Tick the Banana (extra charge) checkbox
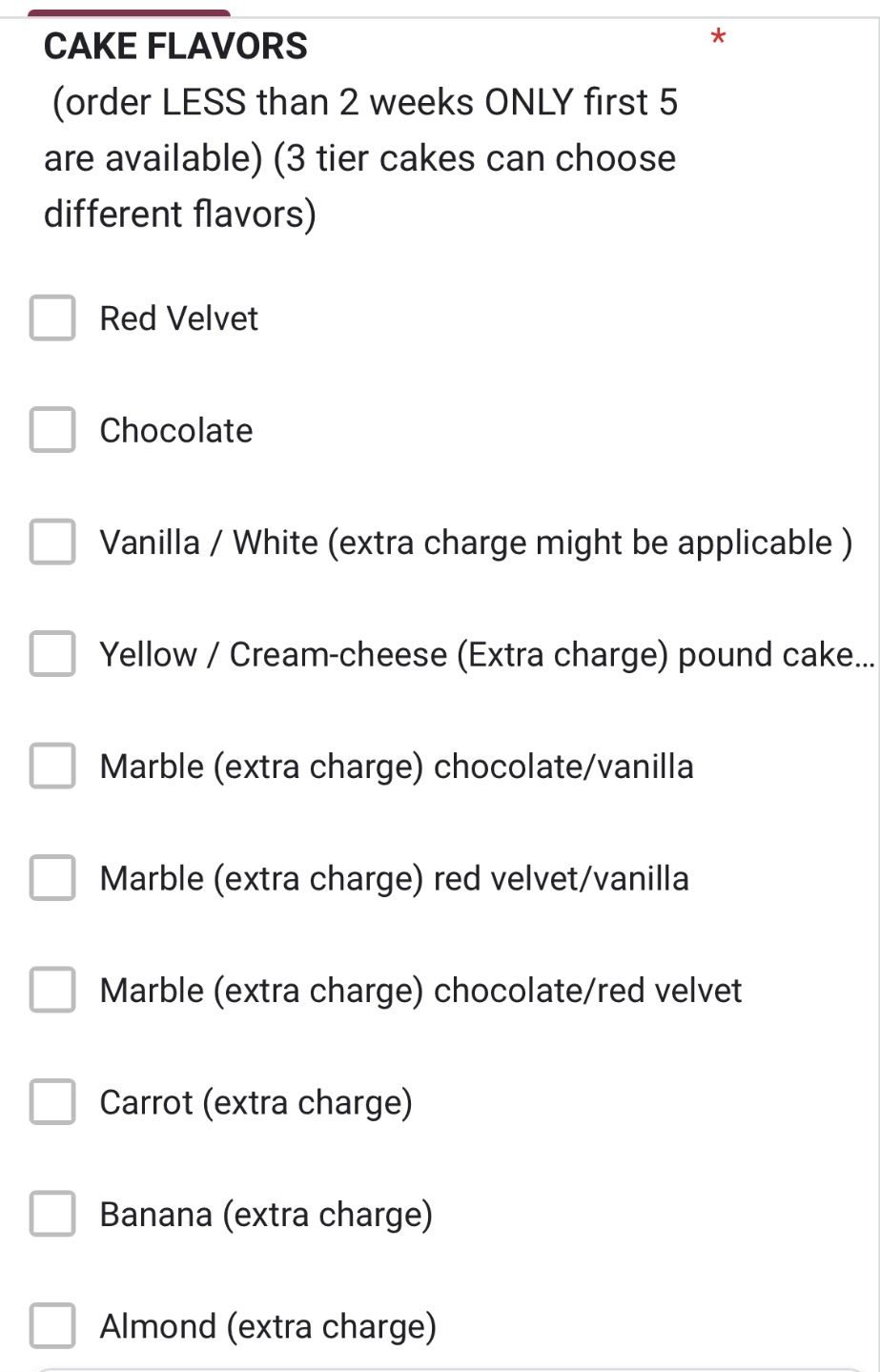The width and height of the screenshot is (880, 1372). tap(52, 1214)
